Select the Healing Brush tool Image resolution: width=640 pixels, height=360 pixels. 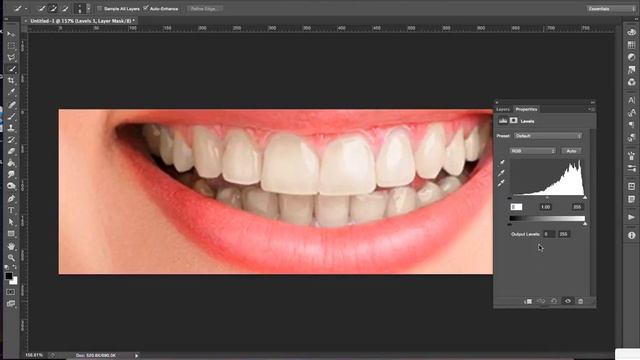click(x=11, y=105)
